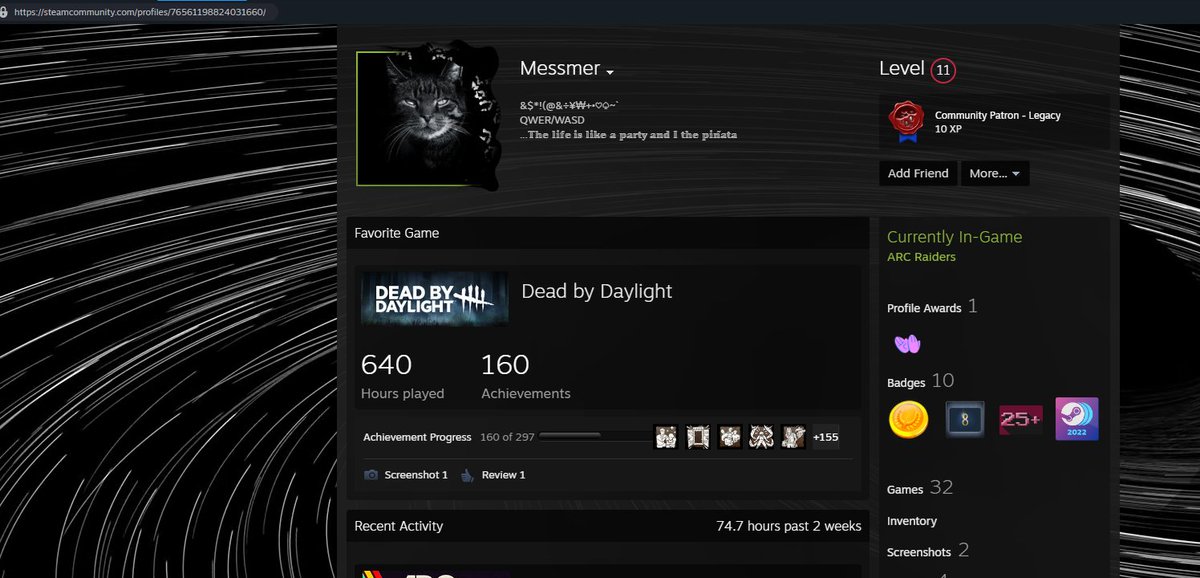This screenshot has height=578, width=1200.
Task: Click the lock icon in address bar
Action: 6,12
